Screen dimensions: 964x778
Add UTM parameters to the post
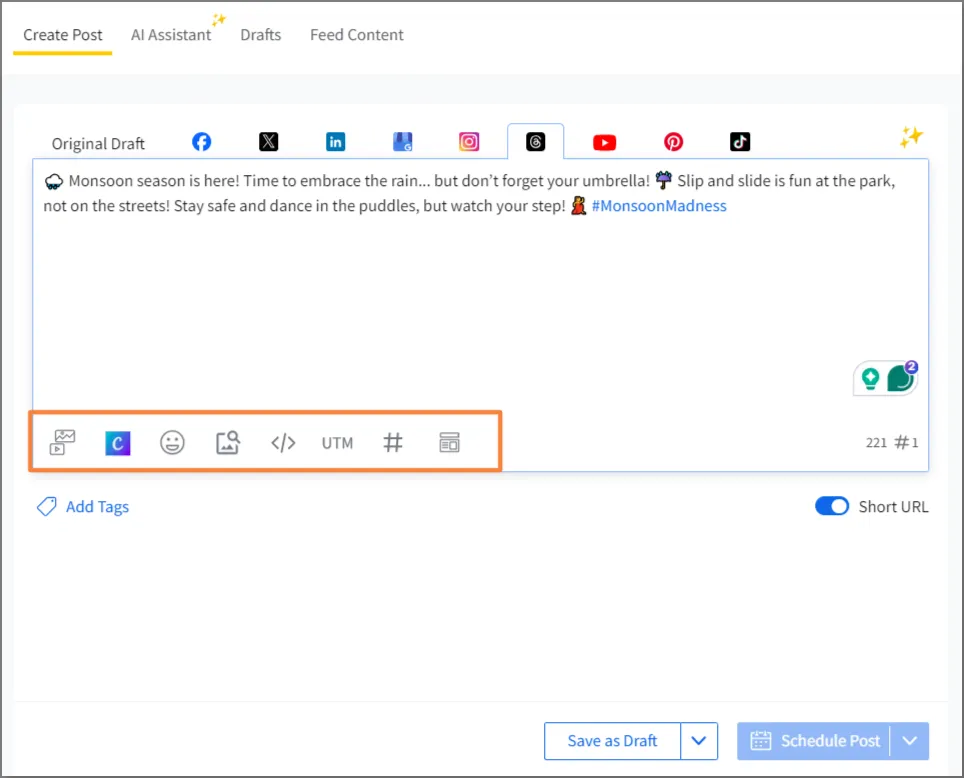(x=337, y=442)
